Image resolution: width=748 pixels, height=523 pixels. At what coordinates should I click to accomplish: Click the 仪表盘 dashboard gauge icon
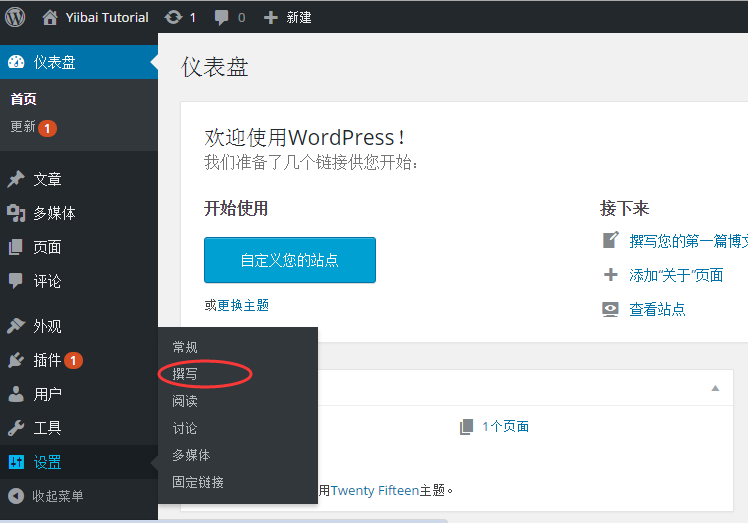click(x=16, y=62)
